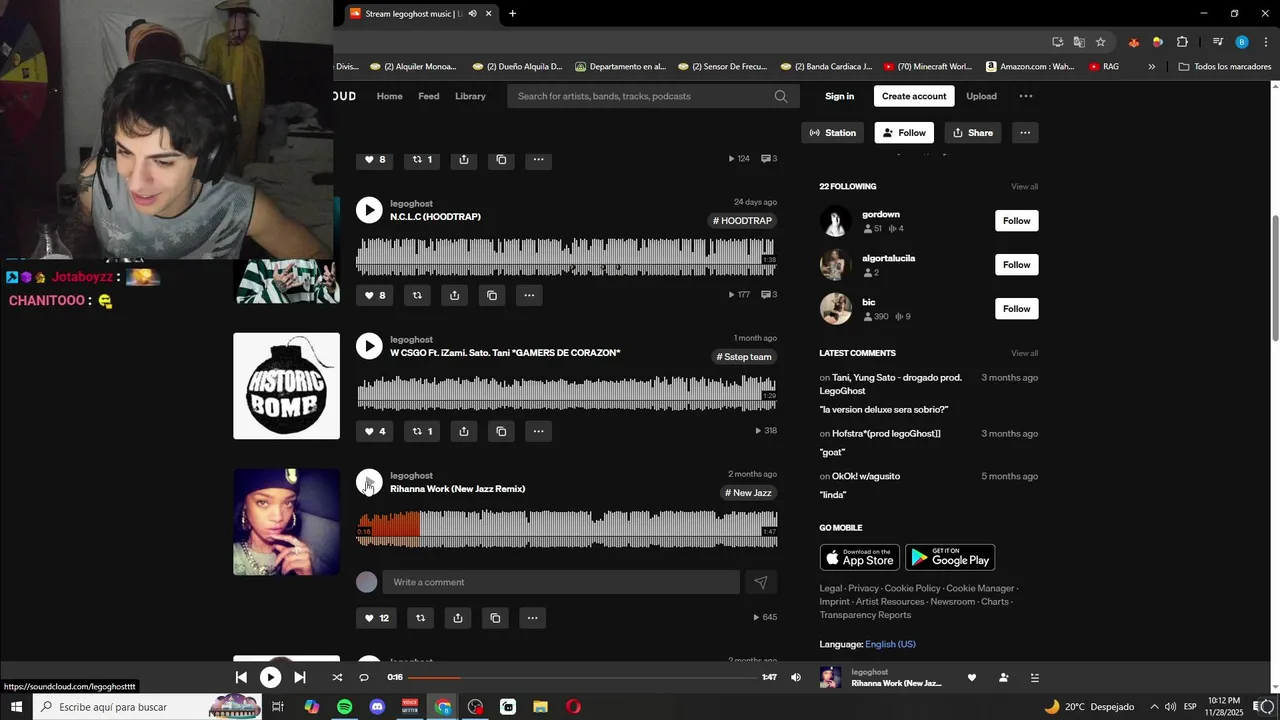
Task: View all latest comments
Action: pos(1024,353)
